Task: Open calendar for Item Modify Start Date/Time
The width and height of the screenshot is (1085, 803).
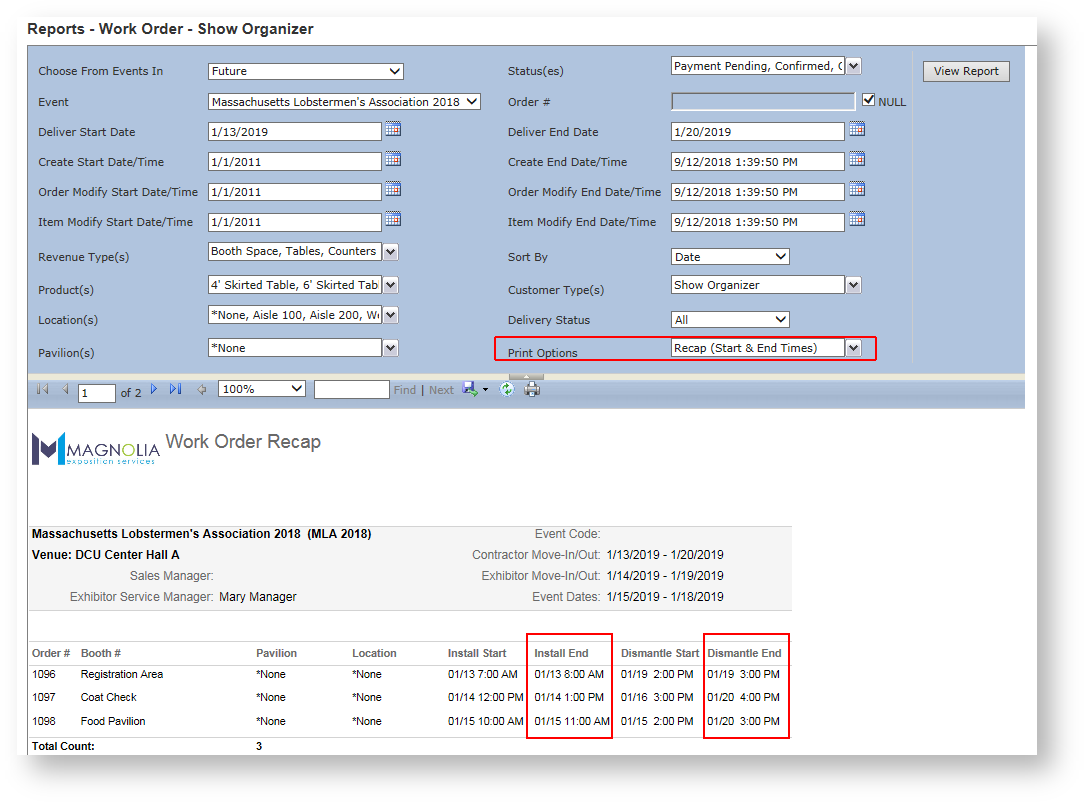Action: pos(393,220)
